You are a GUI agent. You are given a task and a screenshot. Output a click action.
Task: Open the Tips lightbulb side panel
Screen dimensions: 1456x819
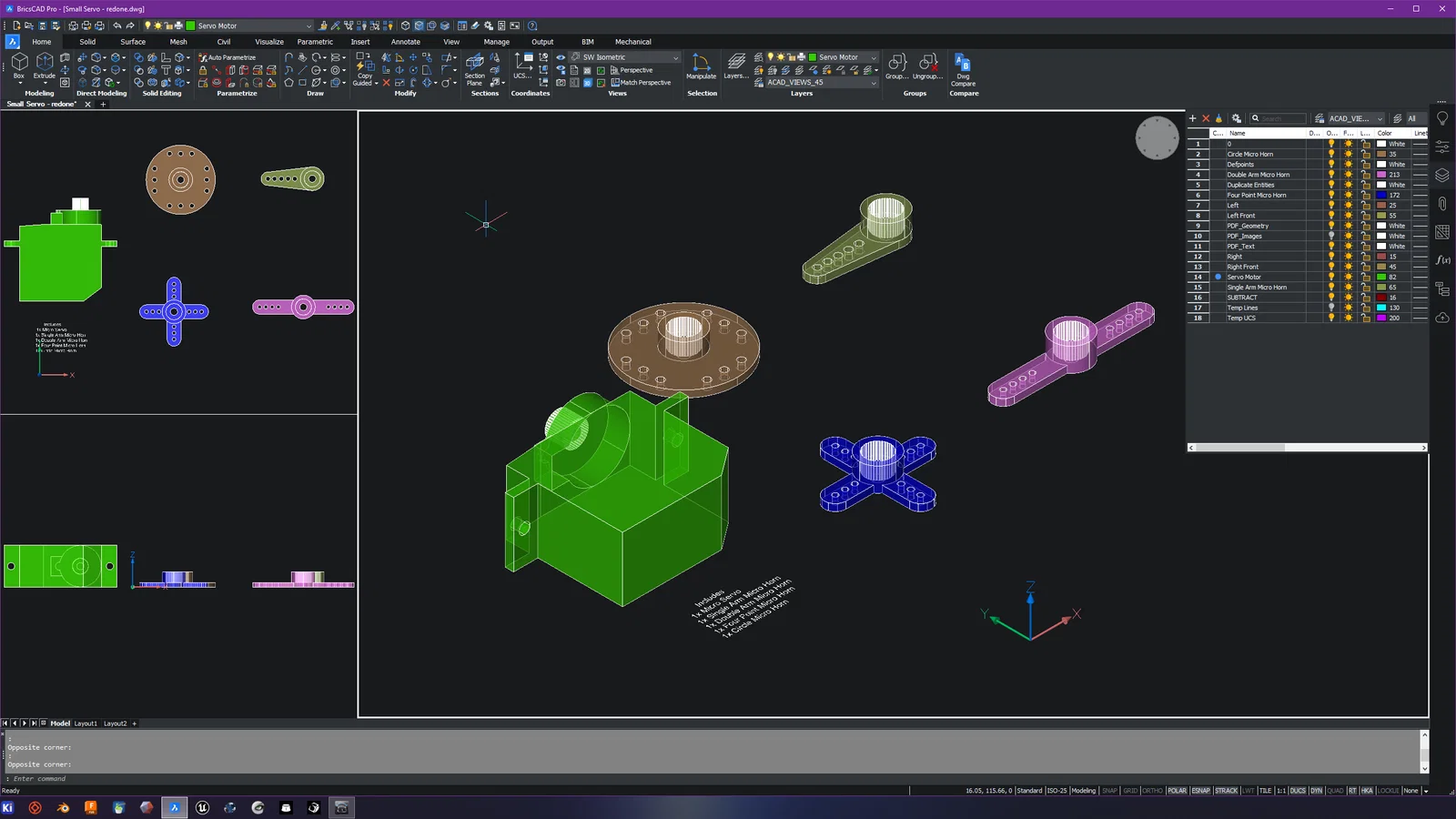point(1442,119)
